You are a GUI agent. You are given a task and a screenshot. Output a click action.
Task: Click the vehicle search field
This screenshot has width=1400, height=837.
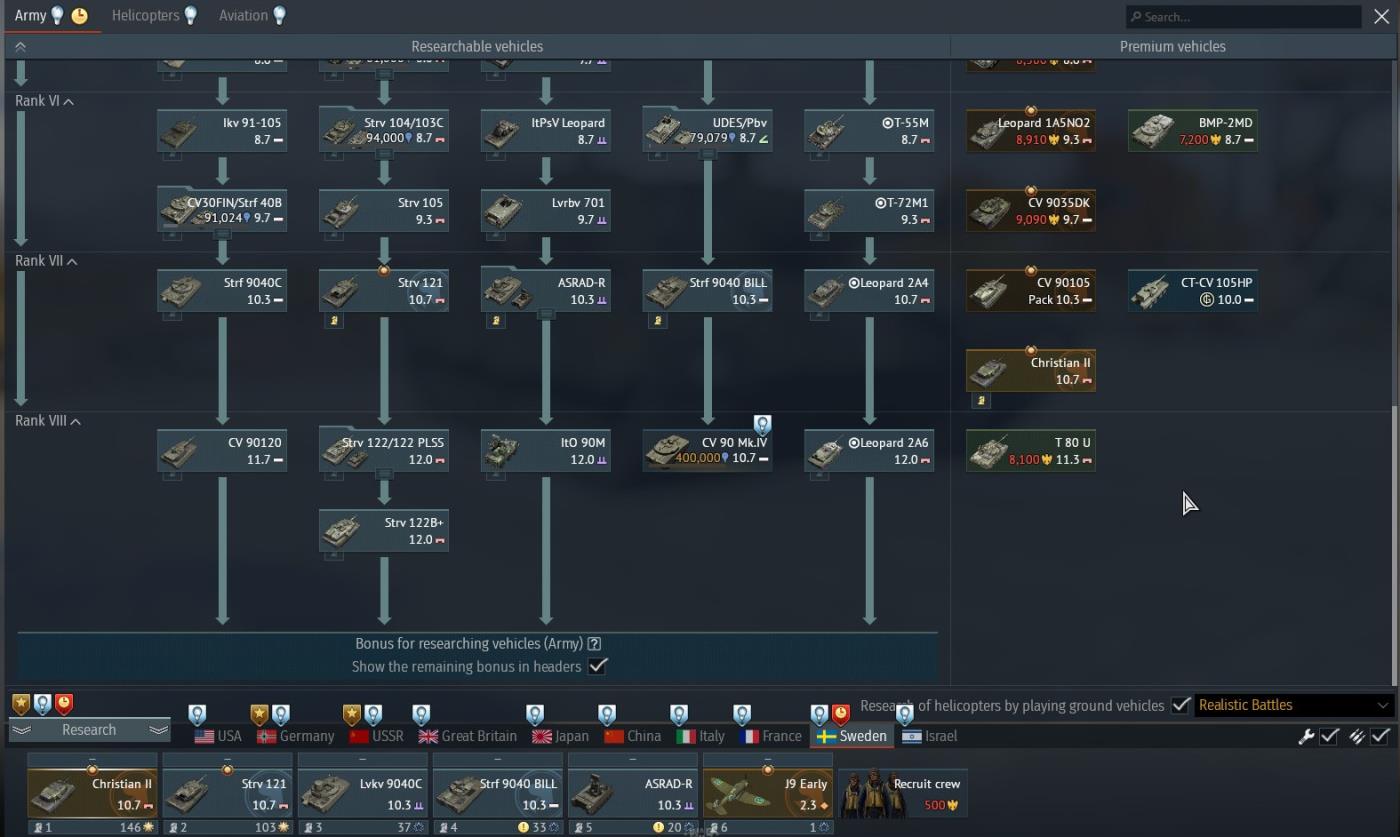click(x=1243, y=16)
